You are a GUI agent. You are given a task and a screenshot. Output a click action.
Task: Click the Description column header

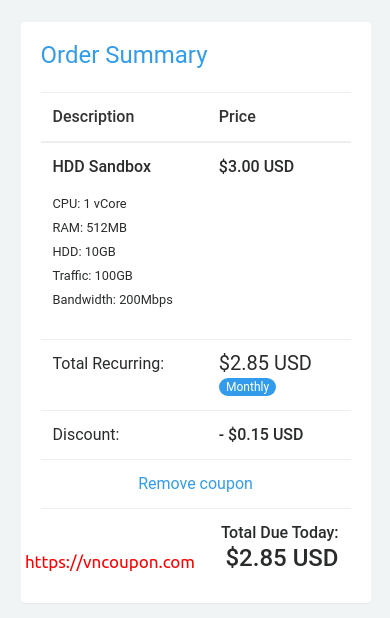pyautogui.click(x=93, y=117)
